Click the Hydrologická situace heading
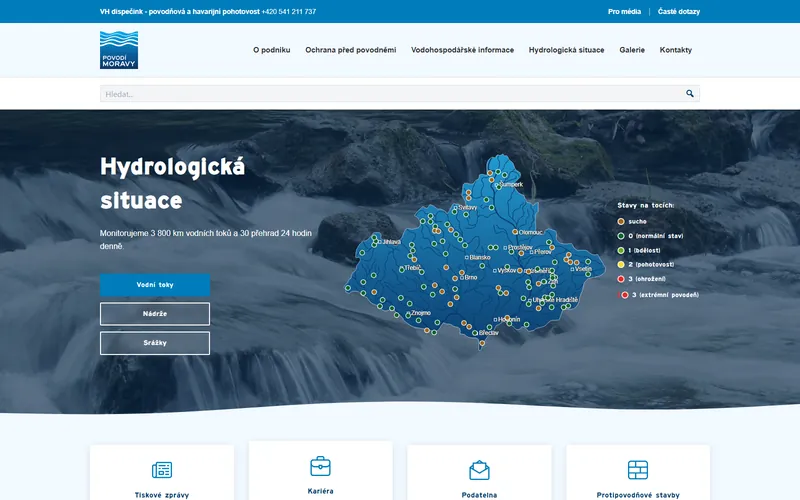Image resolution: width=800 pixels, height=500 pixels. coord(172,183)
